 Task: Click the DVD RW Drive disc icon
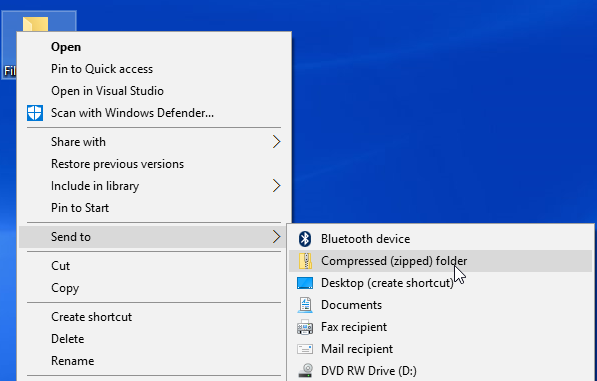point(305,371)
